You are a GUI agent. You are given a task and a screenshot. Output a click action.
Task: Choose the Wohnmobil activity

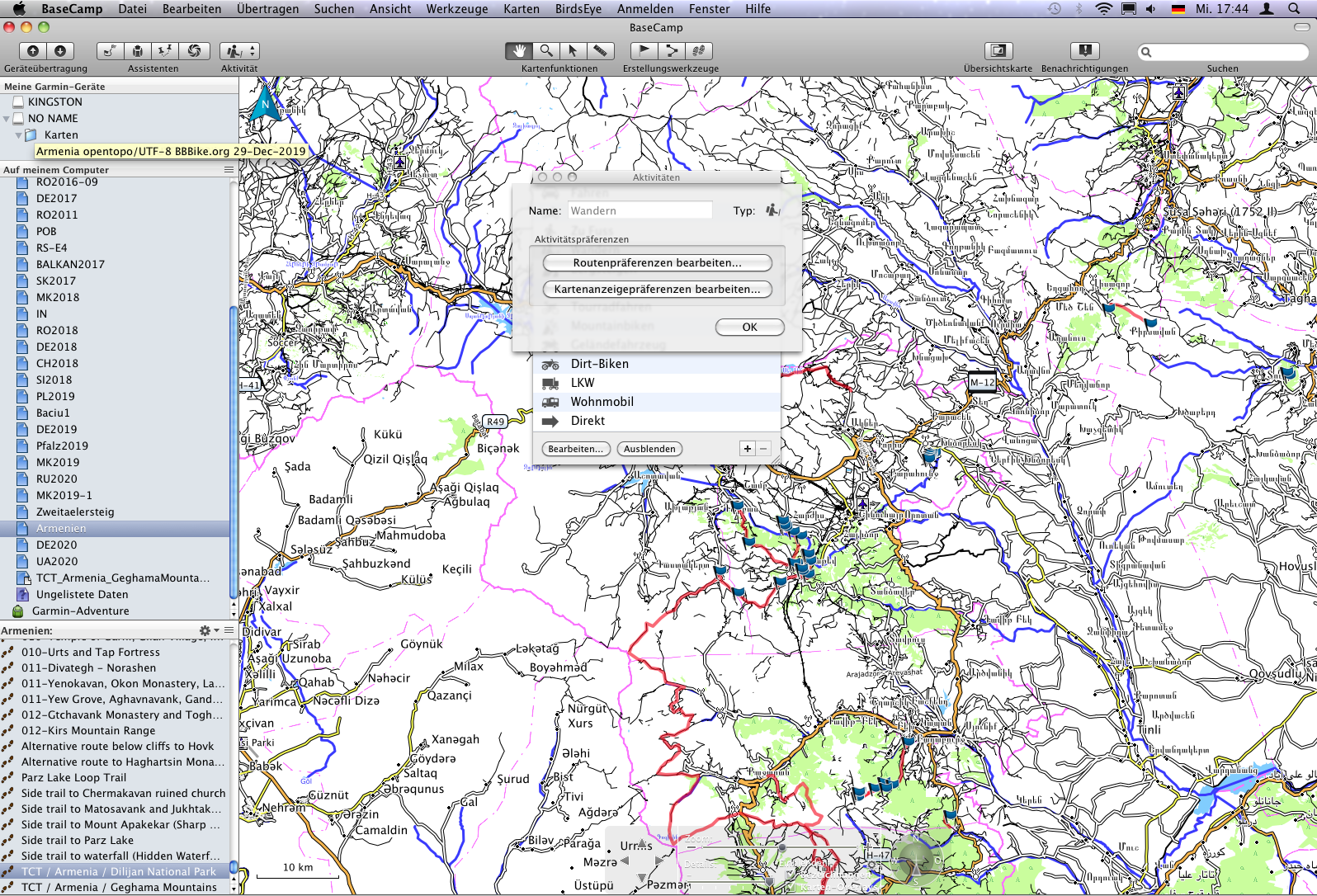pos(657,402)
